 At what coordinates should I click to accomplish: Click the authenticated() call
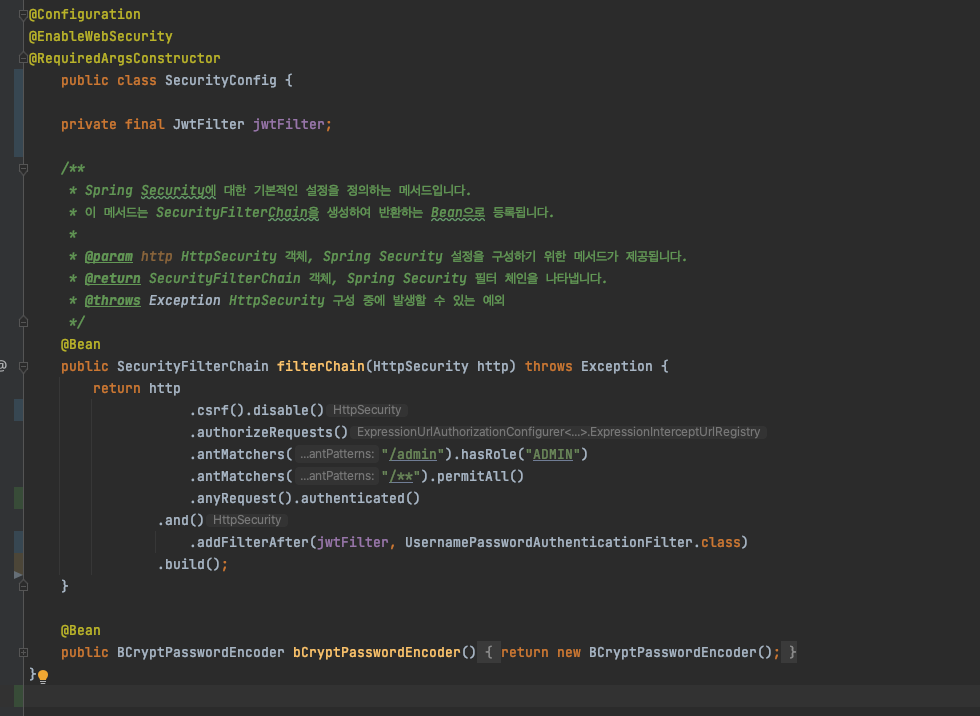(x=361, y=498)
